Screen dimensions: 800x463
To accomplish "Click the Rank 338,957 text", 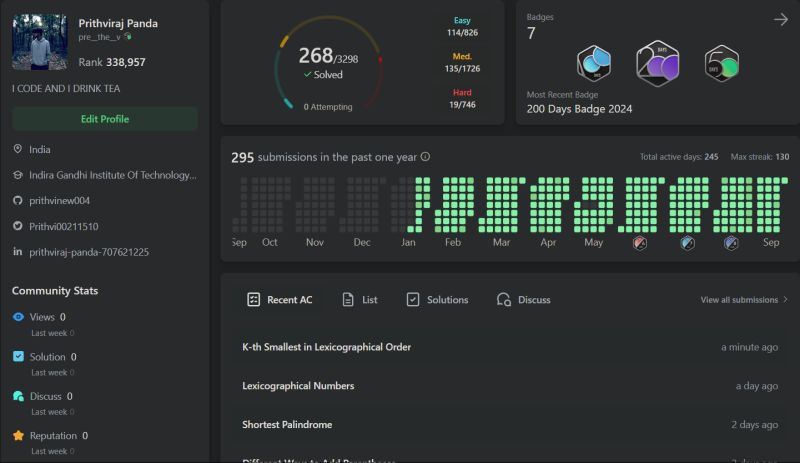I will pos(112,62).
